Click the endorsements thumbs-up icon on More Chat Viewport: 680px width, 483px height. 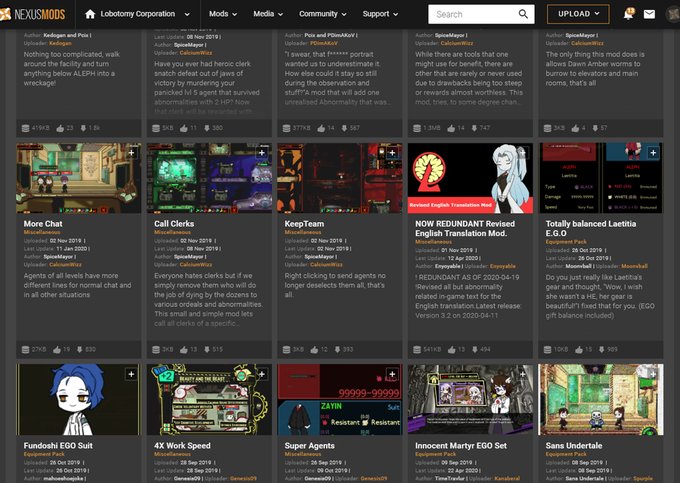pyautogui.click(x=57, y=349)
